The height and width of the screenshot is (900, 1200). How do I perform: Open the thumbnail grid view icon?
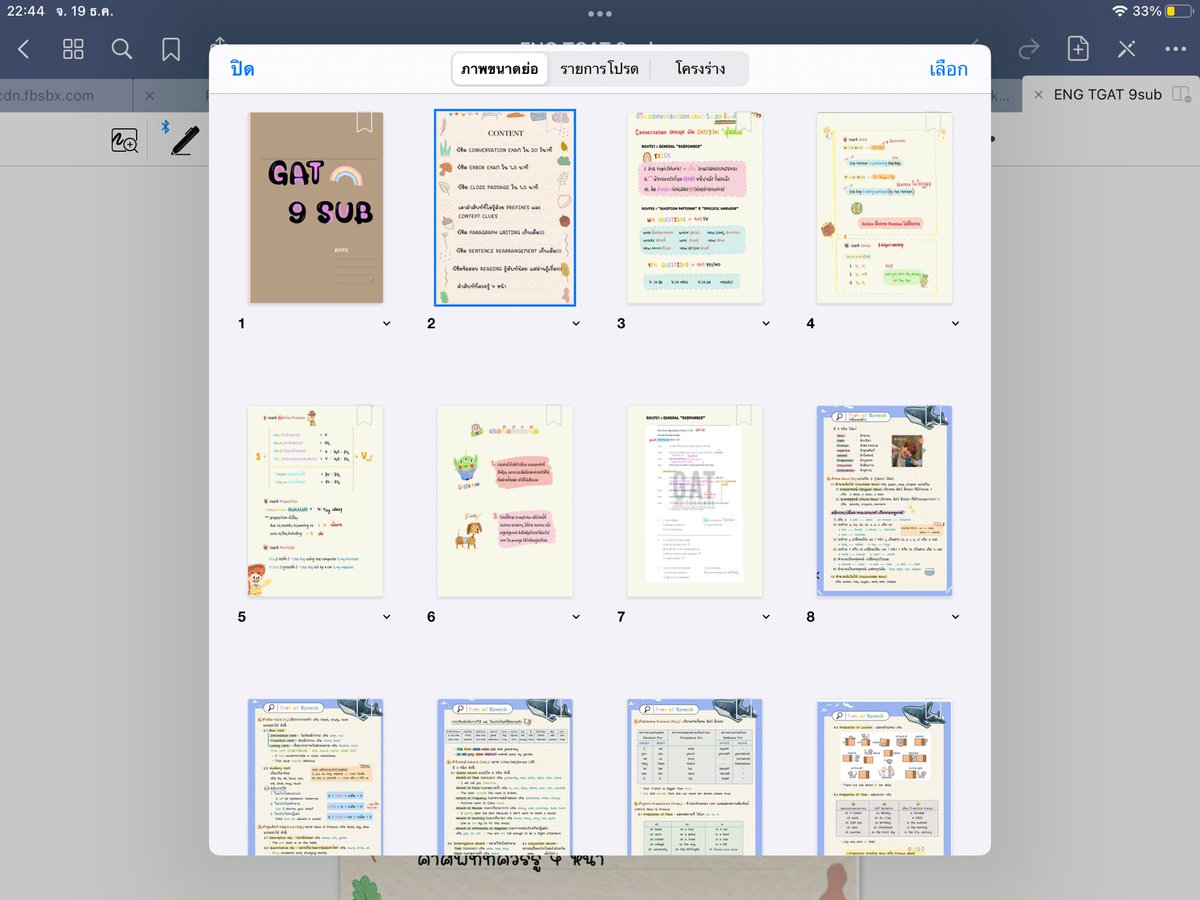[73, 49]
